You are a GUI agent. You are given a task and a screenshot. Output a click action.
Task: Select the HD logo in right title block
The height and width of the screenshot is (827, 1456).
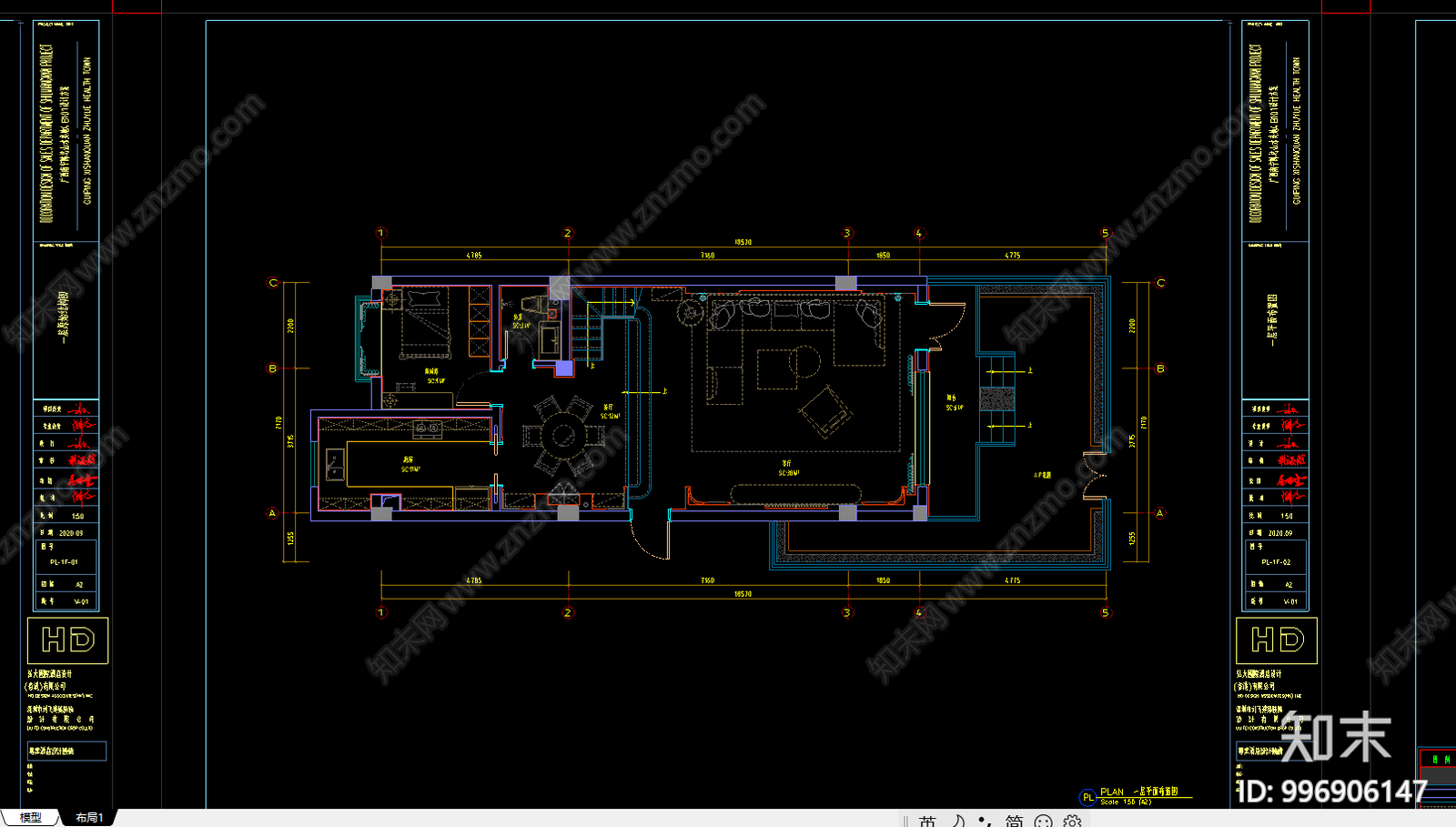[1278, 640]
